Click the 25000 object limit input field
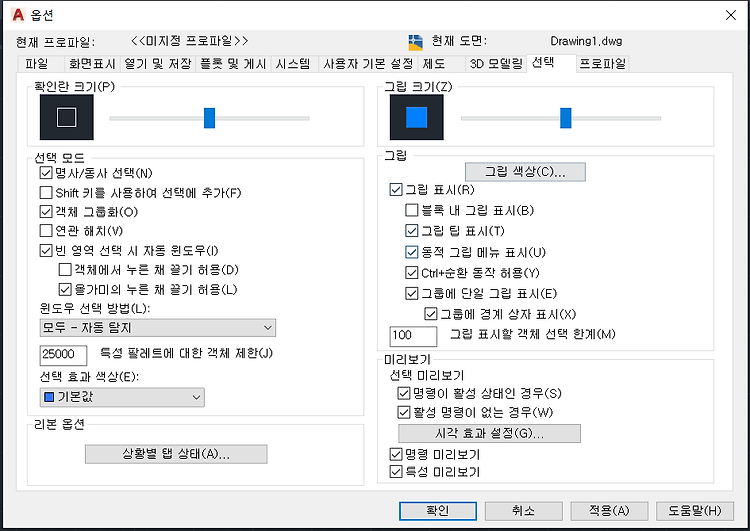 [63, 354]
